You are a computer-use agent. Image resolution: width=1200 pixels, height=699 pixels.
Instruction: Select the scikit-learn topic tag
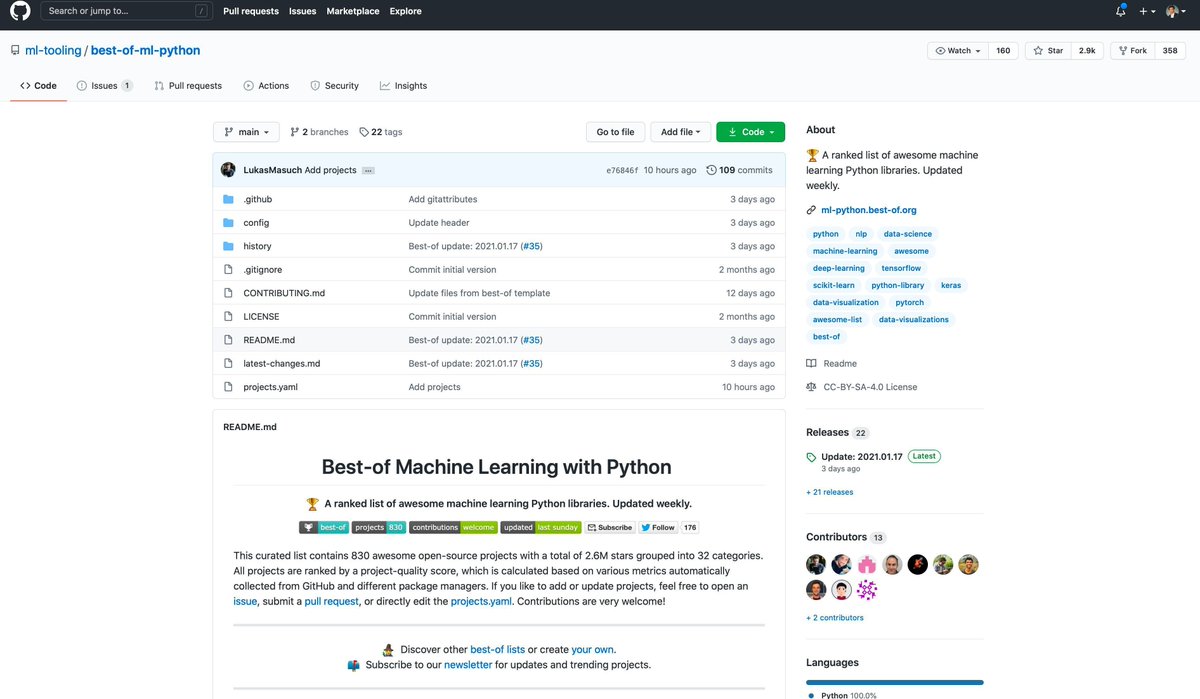834,285
